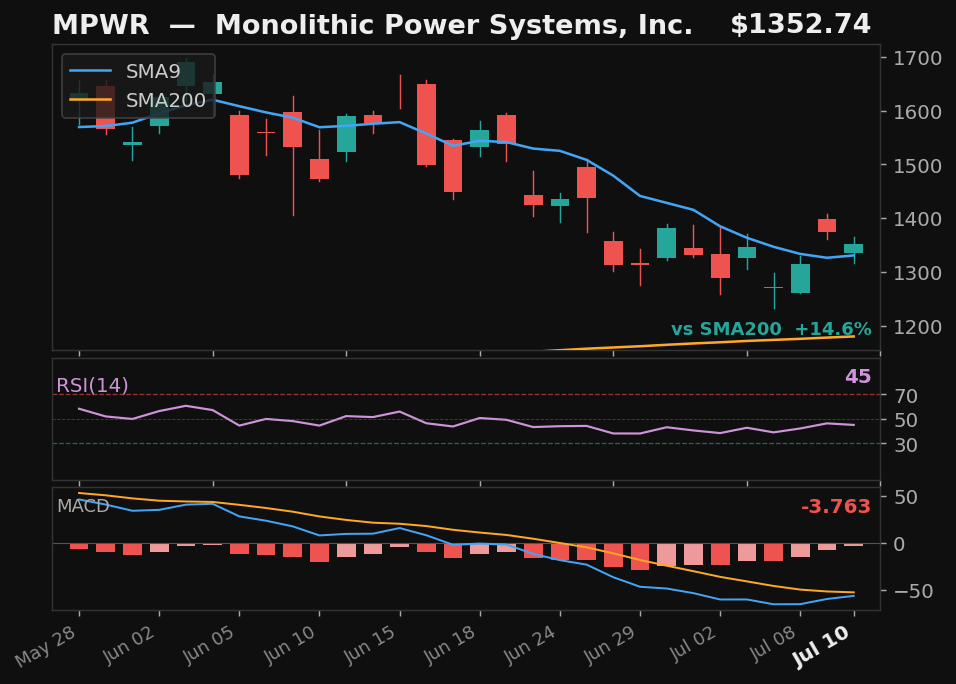Click the orange SMA200 legend line sample
956x684 pixels.
coord(90,100)
